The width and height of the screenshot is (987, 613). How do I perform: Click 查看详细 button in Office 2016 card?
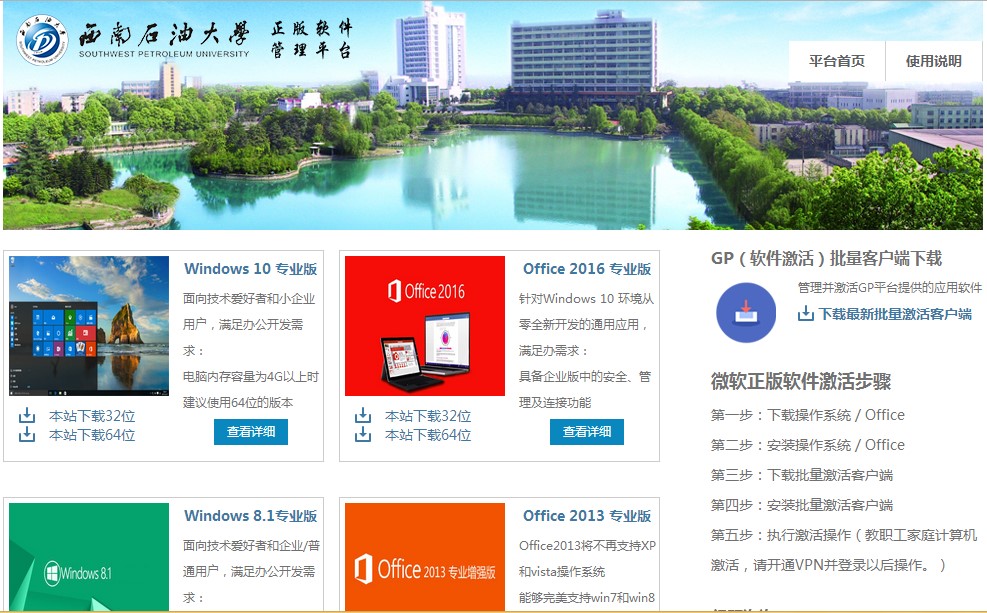click(x=587, y=432)
